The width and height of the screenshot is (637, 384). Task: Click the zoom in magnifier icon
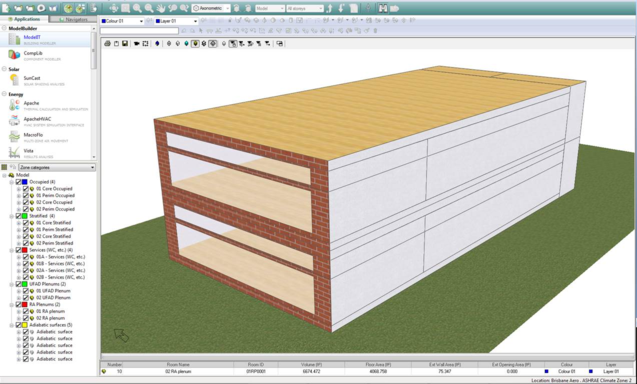pos(137,8)
